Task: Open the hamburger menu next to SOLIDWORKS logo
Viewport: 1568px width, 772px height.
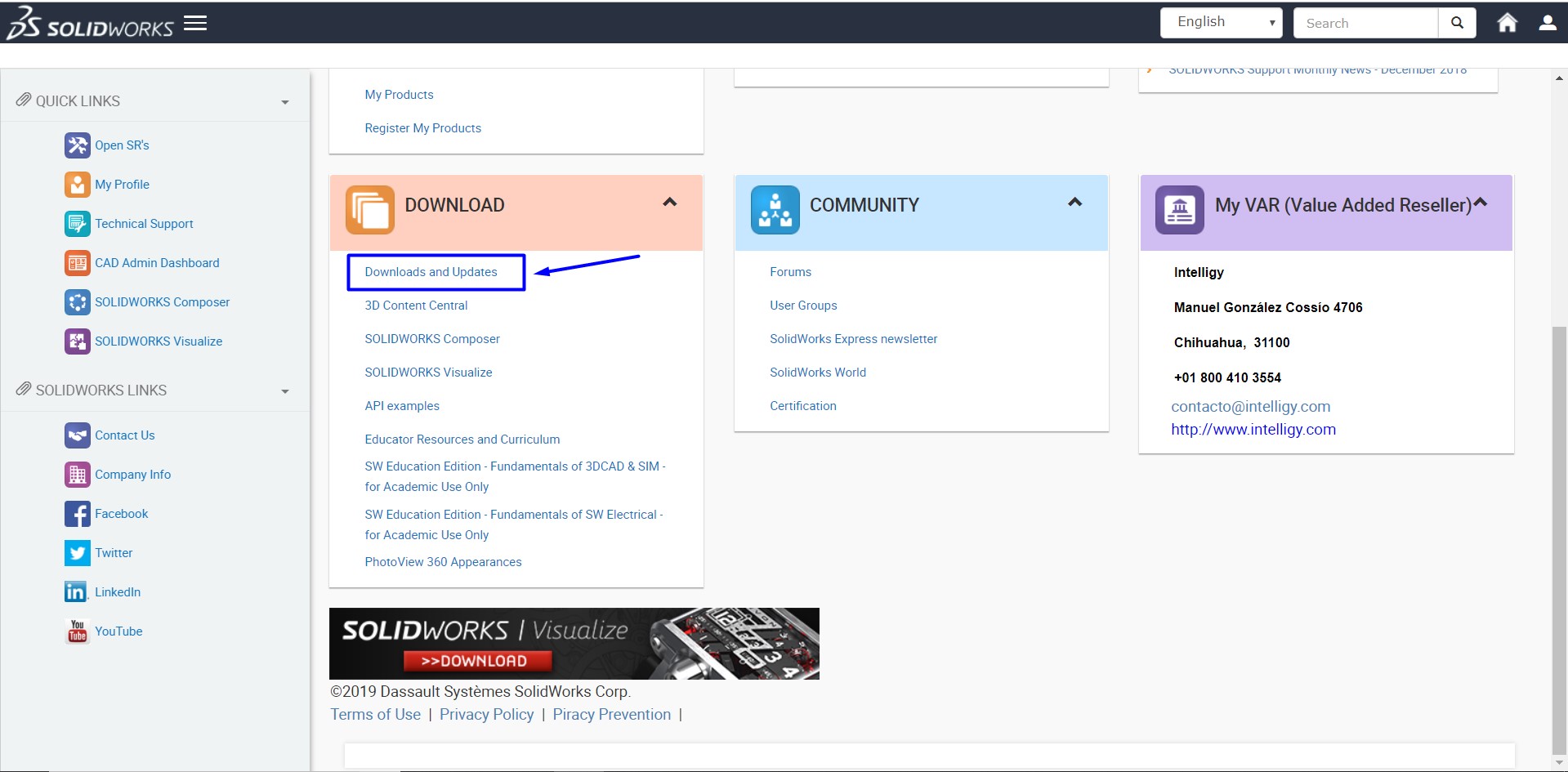Action: click(195, 23)
